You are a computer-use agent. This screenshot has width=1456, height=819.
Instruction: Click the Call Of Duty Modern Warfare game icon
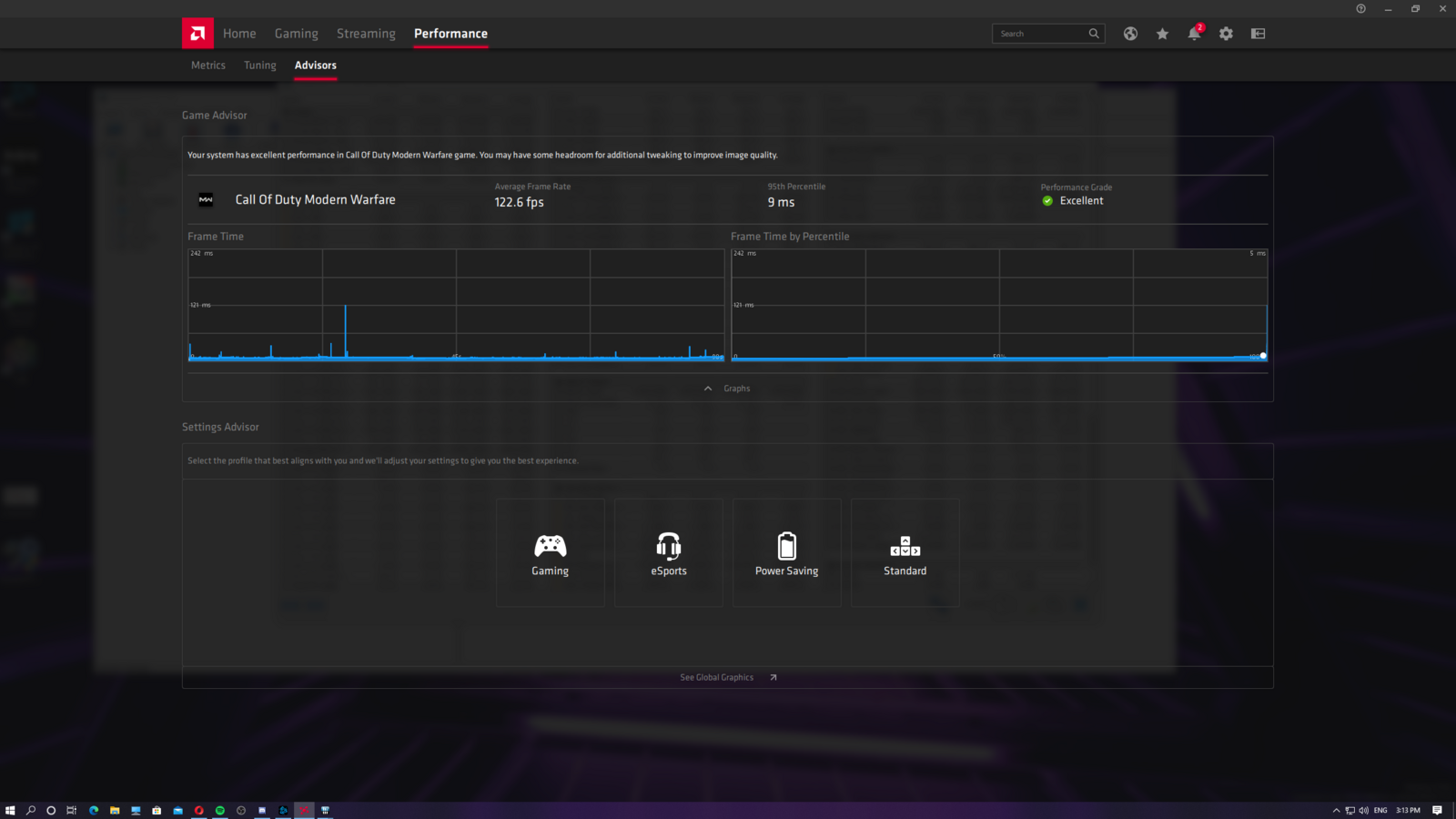click(x=206, y=199)
